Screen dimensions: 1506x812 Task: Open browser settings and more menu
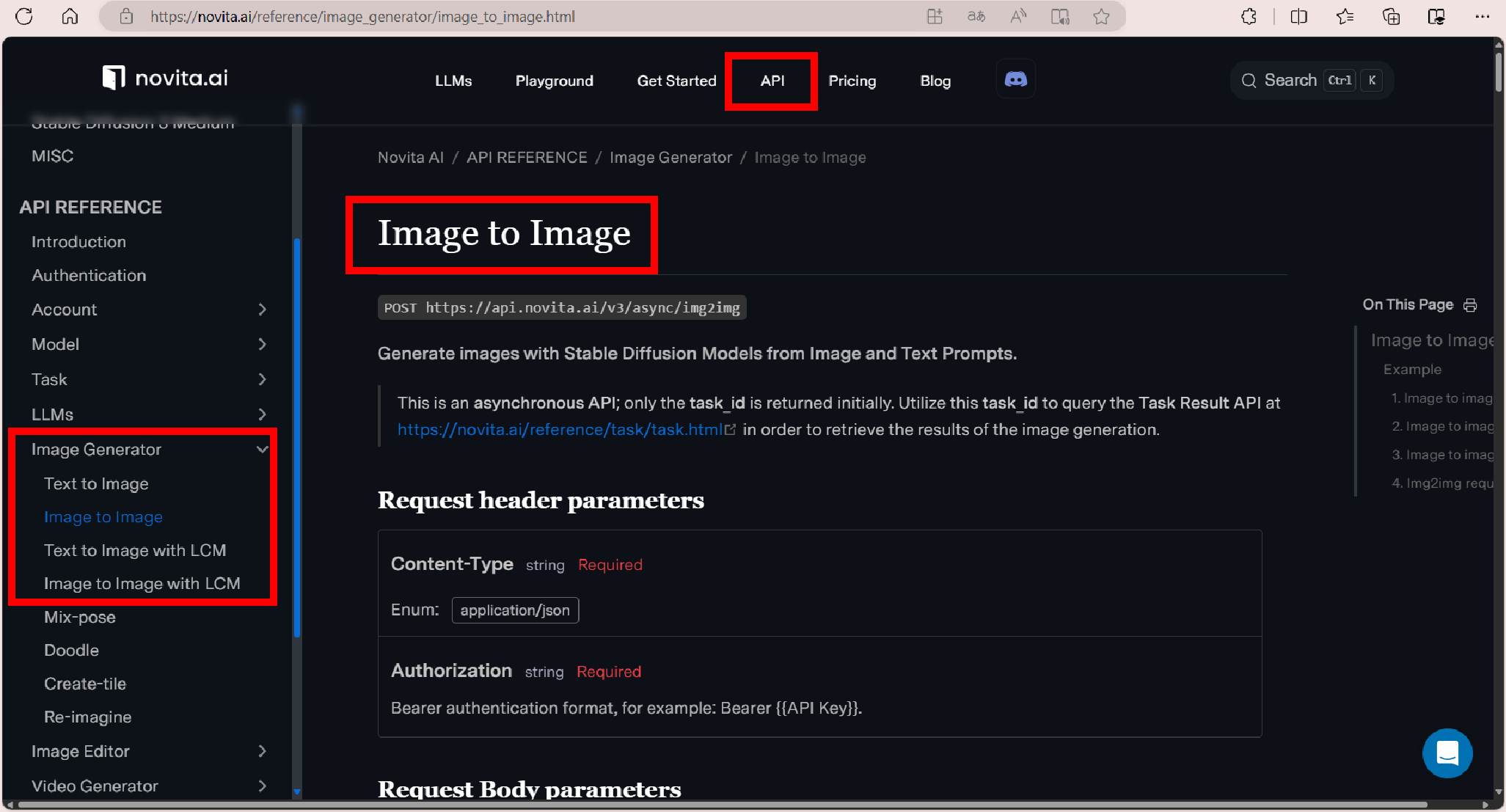pyautogui.click(x=1482, y=16)
